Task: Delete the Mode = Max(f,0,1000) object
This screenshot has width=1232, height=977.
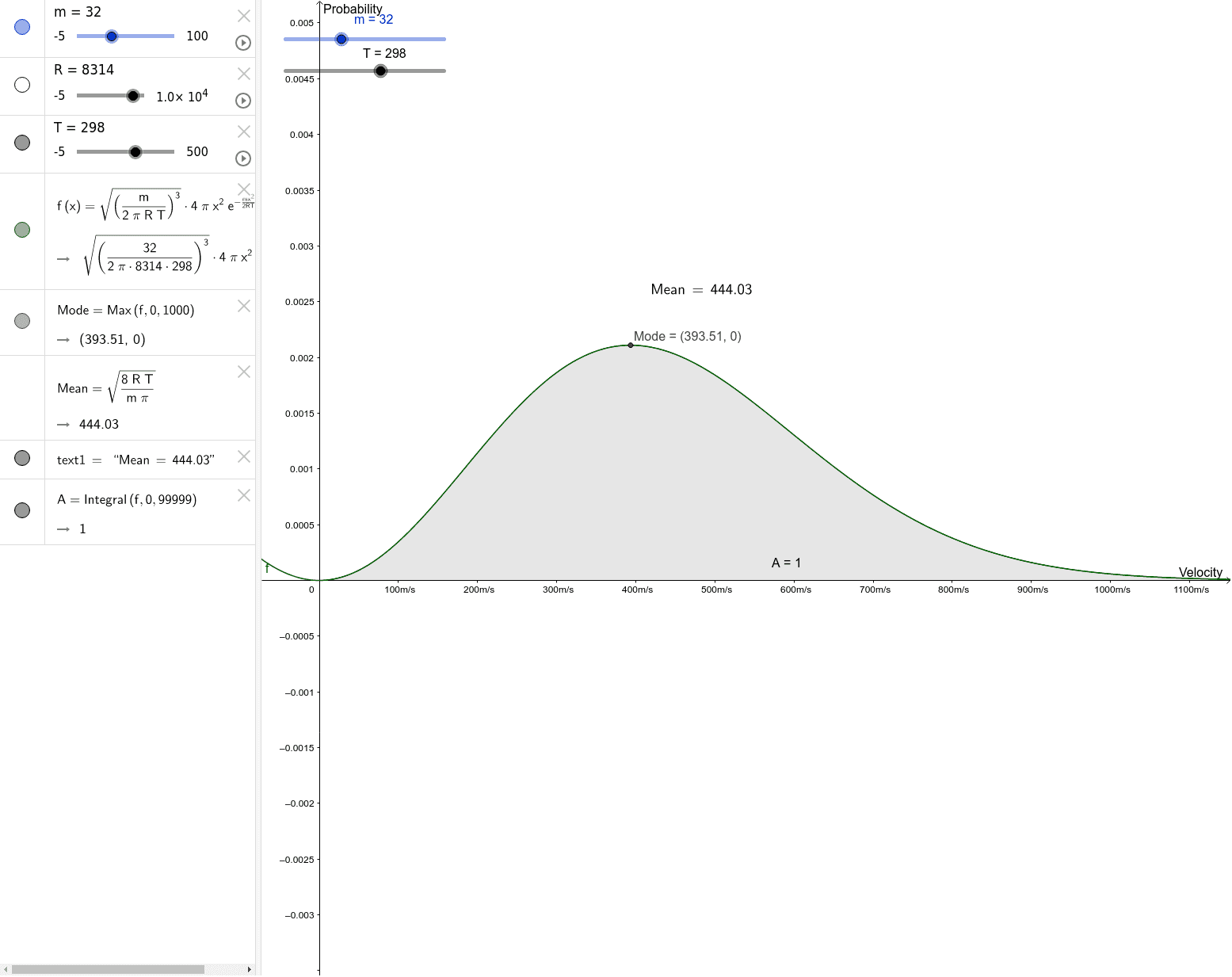Action: (243, 305)
